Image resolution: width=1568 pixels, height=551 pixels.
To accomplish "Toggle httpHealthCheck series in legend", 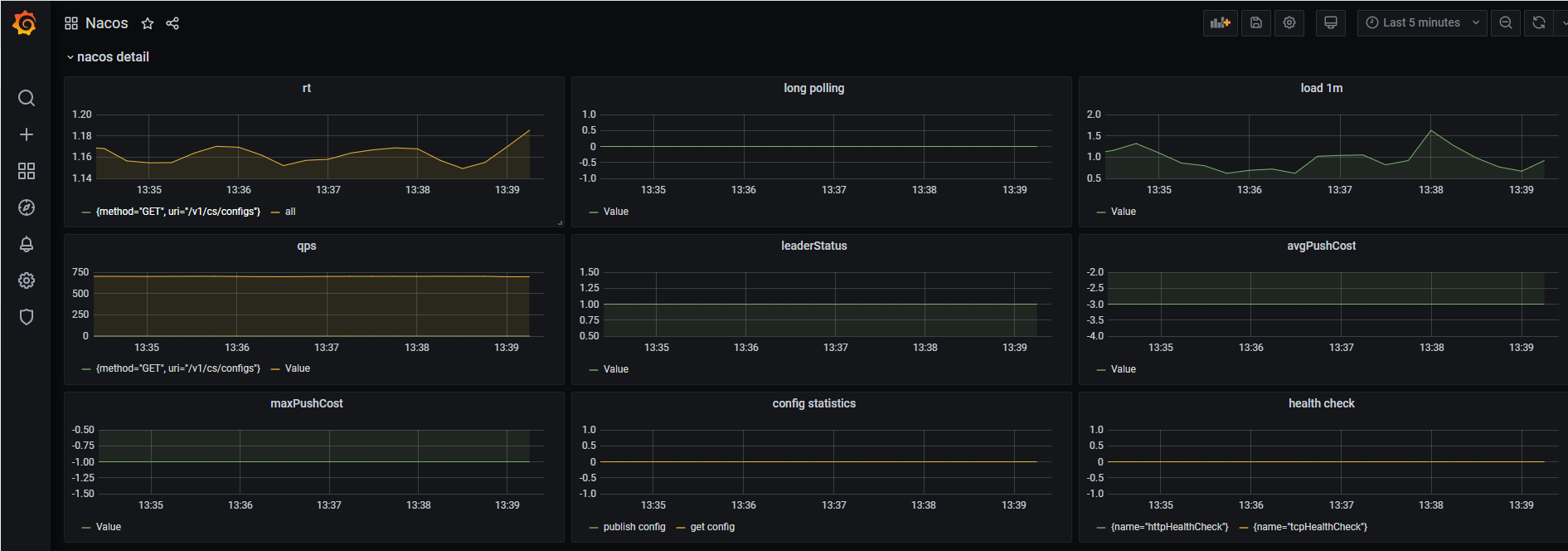I will (1170, 527).
